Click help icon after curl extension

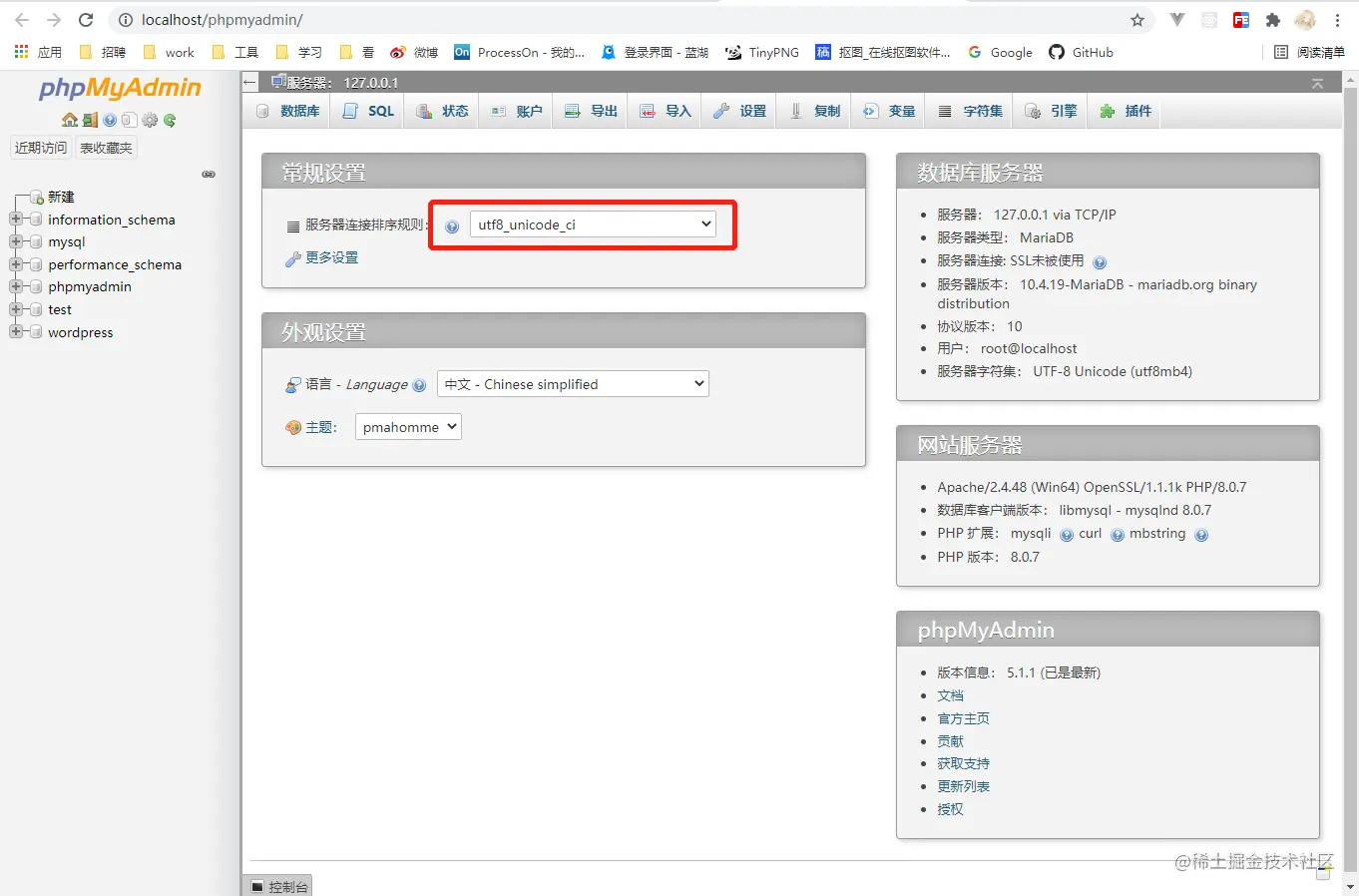(1118, 535)
